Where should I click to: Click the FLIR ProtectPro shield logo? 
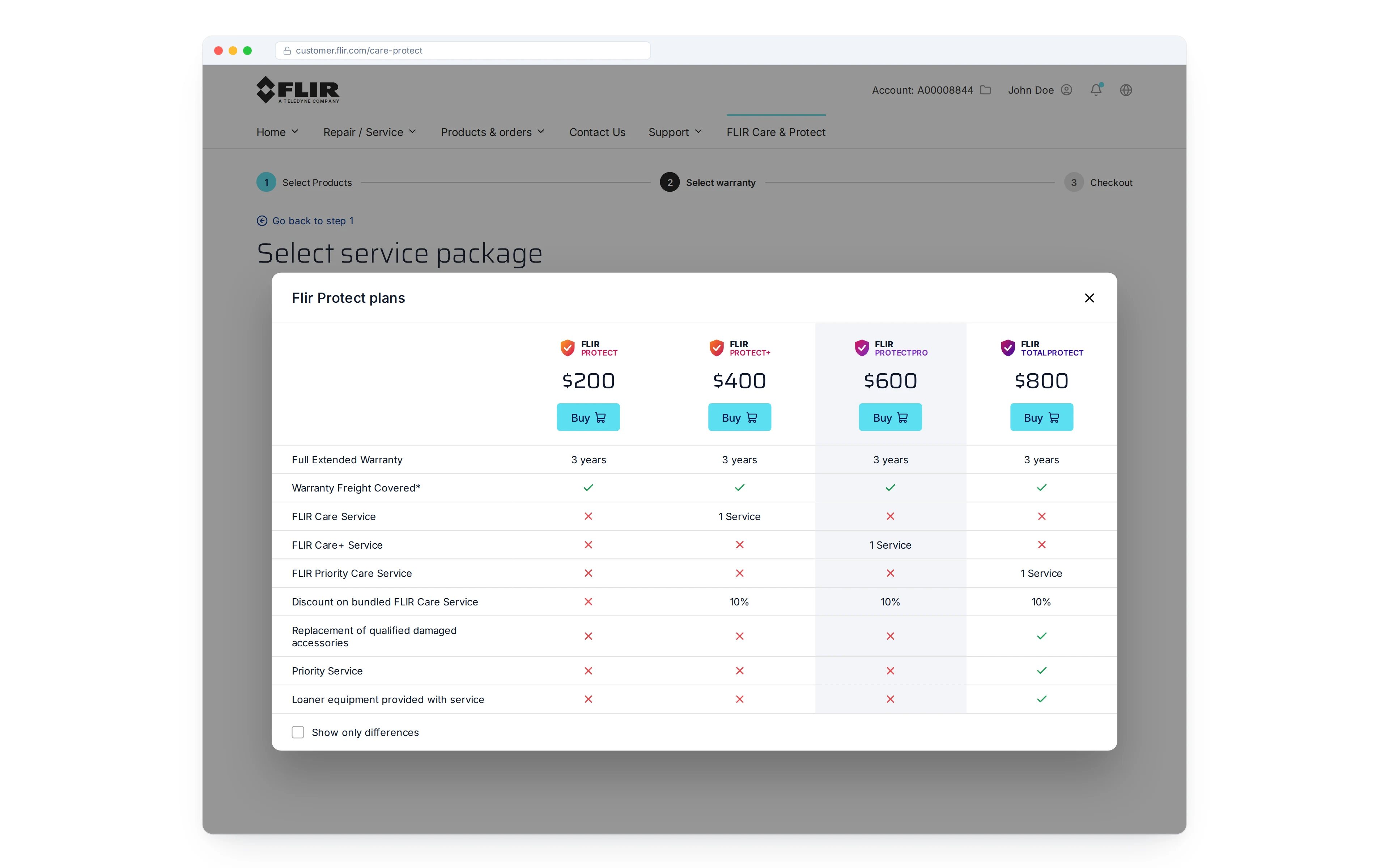pyautogui.click(x=862, y=348)
